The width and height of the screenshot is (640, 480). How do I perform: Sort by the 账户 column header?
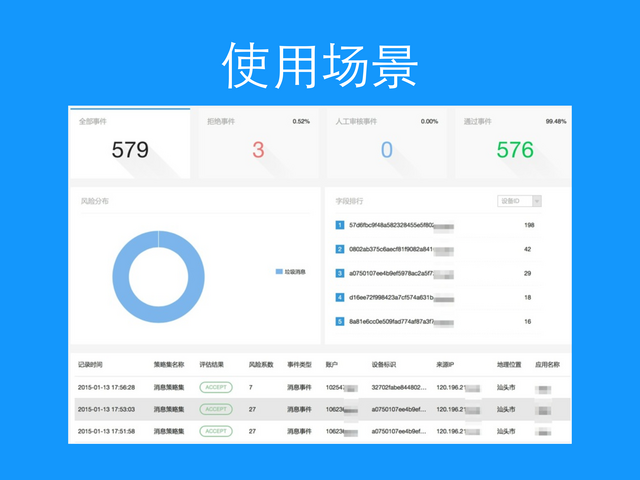(x=332, y=364)
